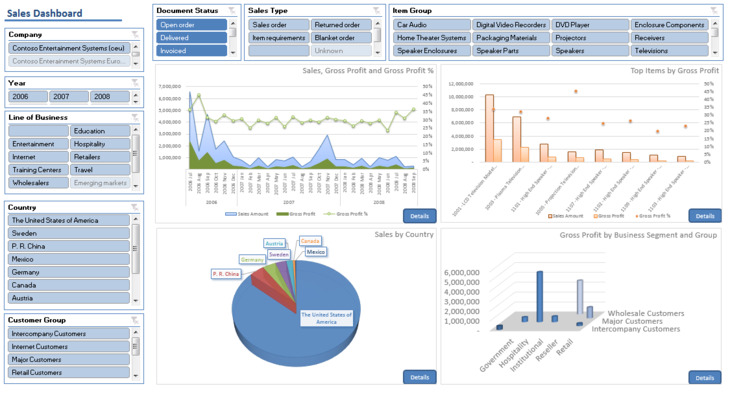Click the Line of Business scrollbar thumb
The height and width of the screenshot is (393, 730).
(135, 154)
